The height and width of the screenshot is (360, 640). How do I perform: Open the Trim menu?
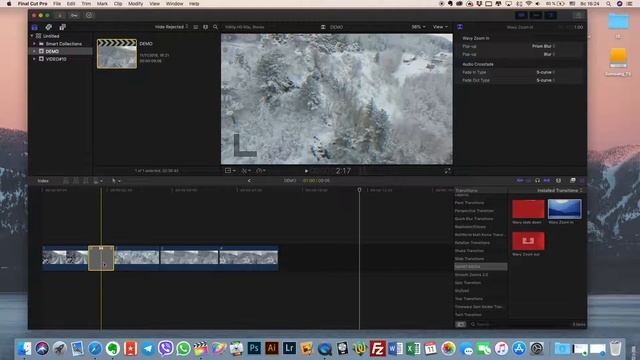[86, 4]
